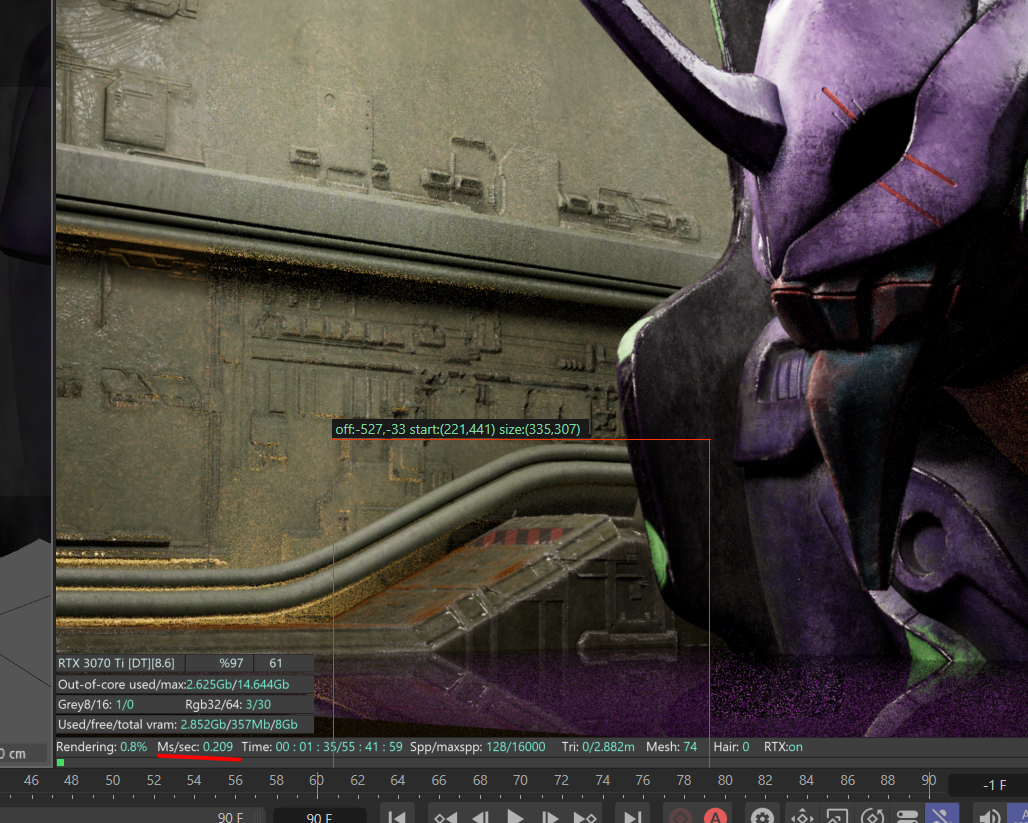The image size is (1028, 823).
Task: Step forward one frame
Action: coord(550,816)
